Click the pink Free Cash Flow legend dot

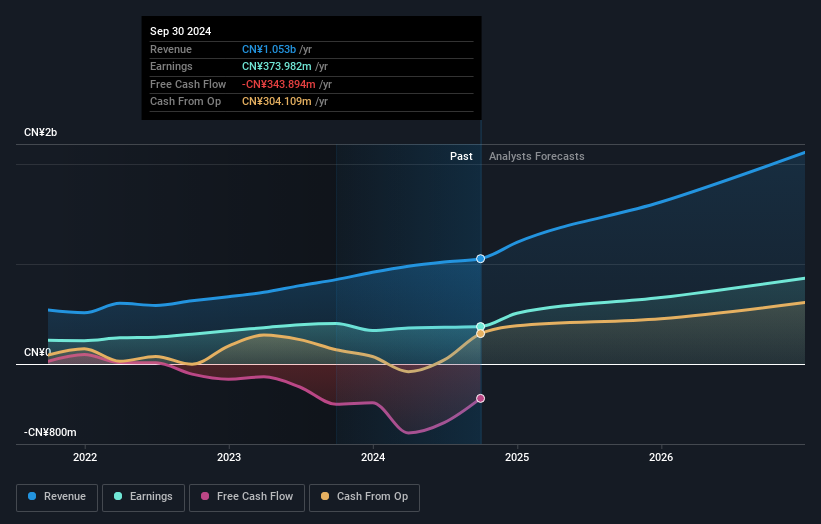(205, 496)
